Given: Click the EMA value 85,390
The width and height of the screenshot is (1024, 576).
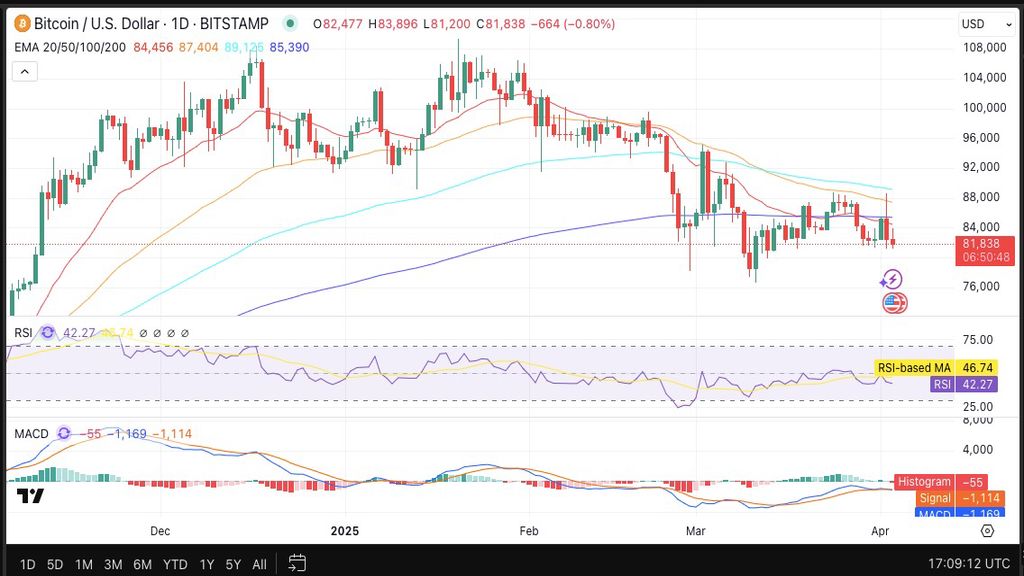Looking at the screenshot, I should (289, 47).
